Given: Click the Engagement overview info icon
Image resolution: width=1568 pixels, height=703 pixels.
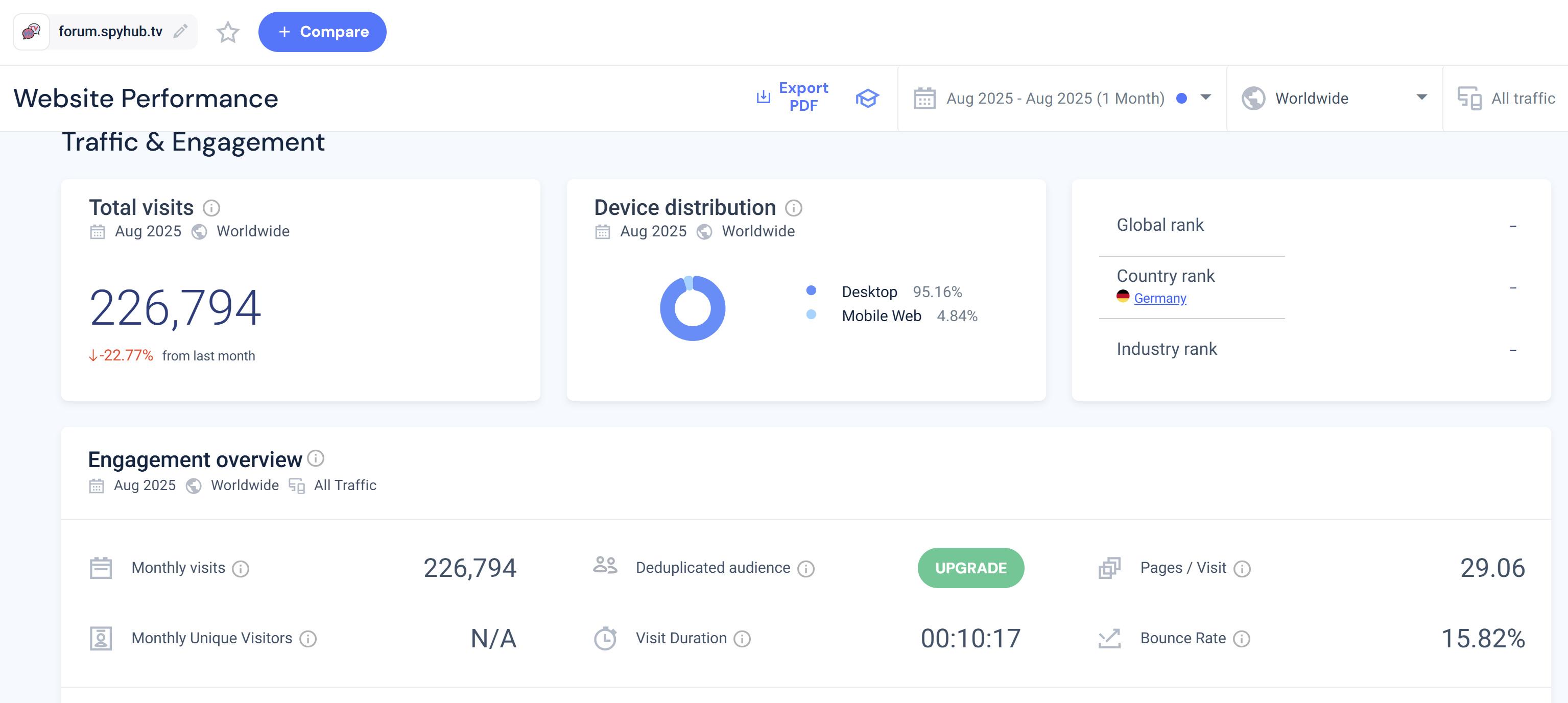Looking at the screenshot, I should [x=315, y=458].
